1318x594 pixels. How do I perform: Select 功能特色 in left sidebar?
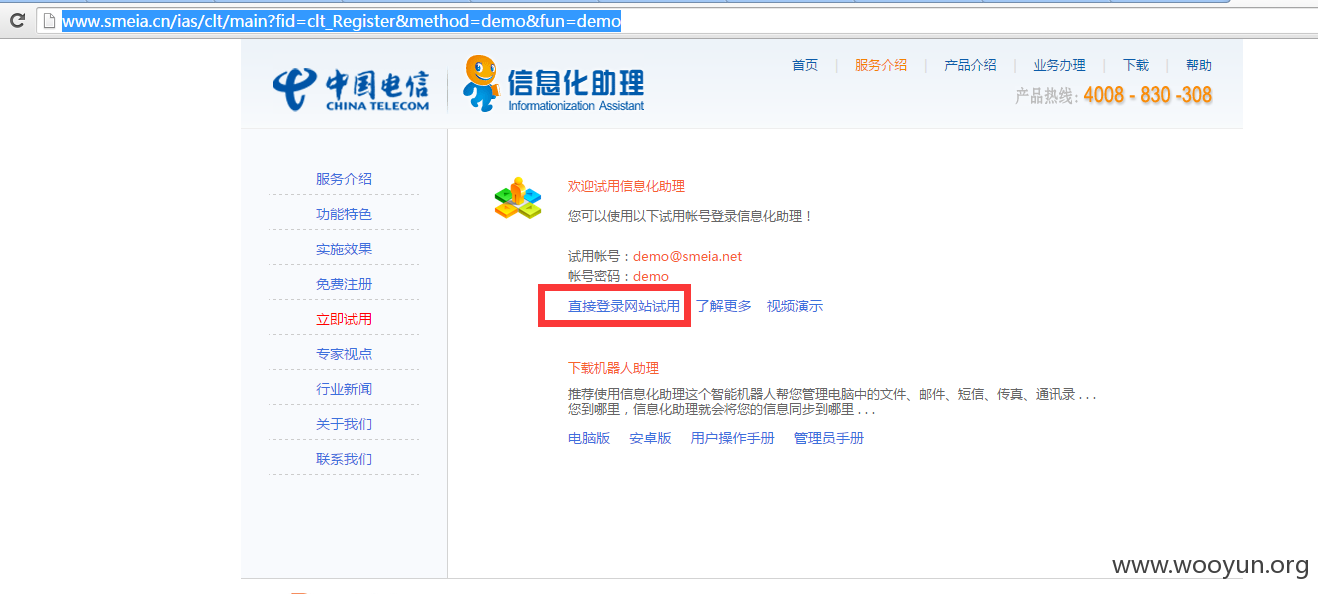(344, 214)
